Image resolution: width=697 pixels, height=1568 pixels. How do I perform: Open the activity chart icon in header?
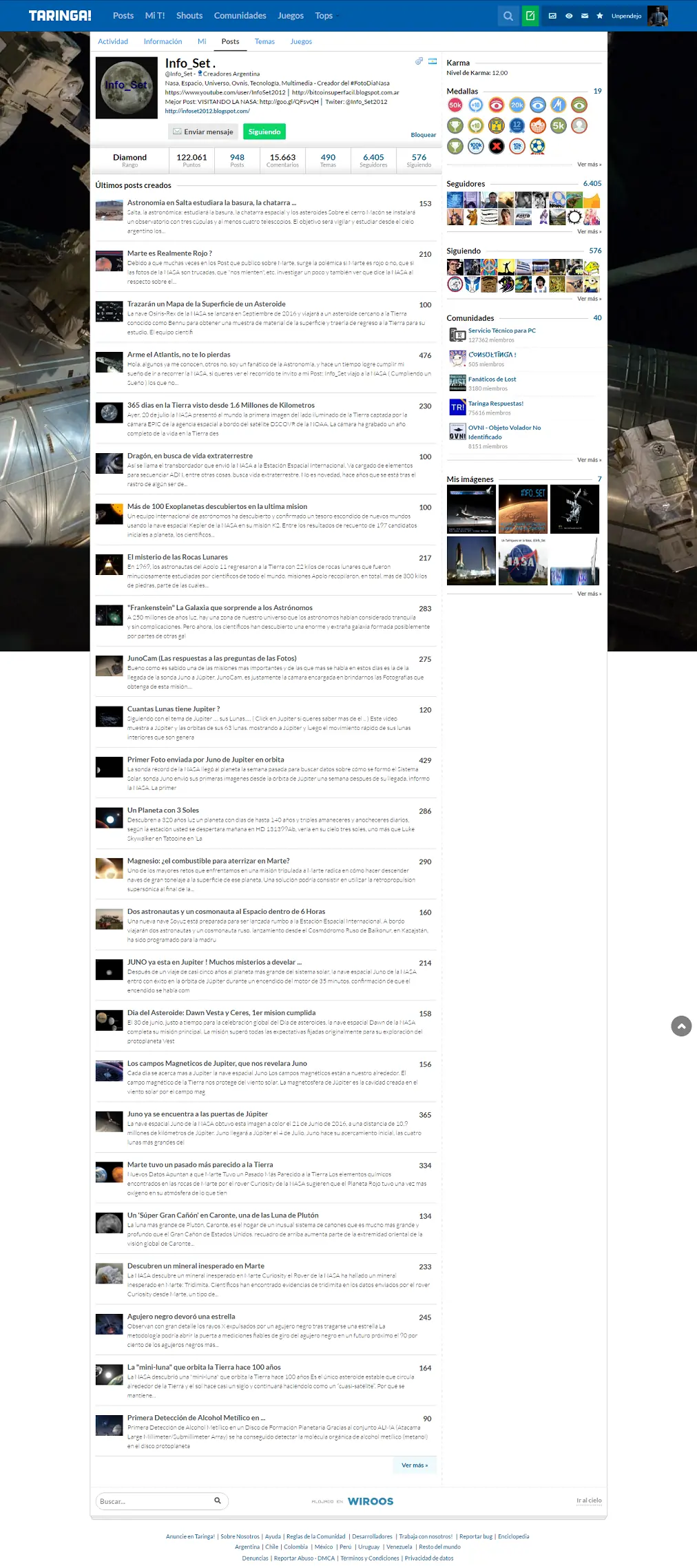point(552,16)
